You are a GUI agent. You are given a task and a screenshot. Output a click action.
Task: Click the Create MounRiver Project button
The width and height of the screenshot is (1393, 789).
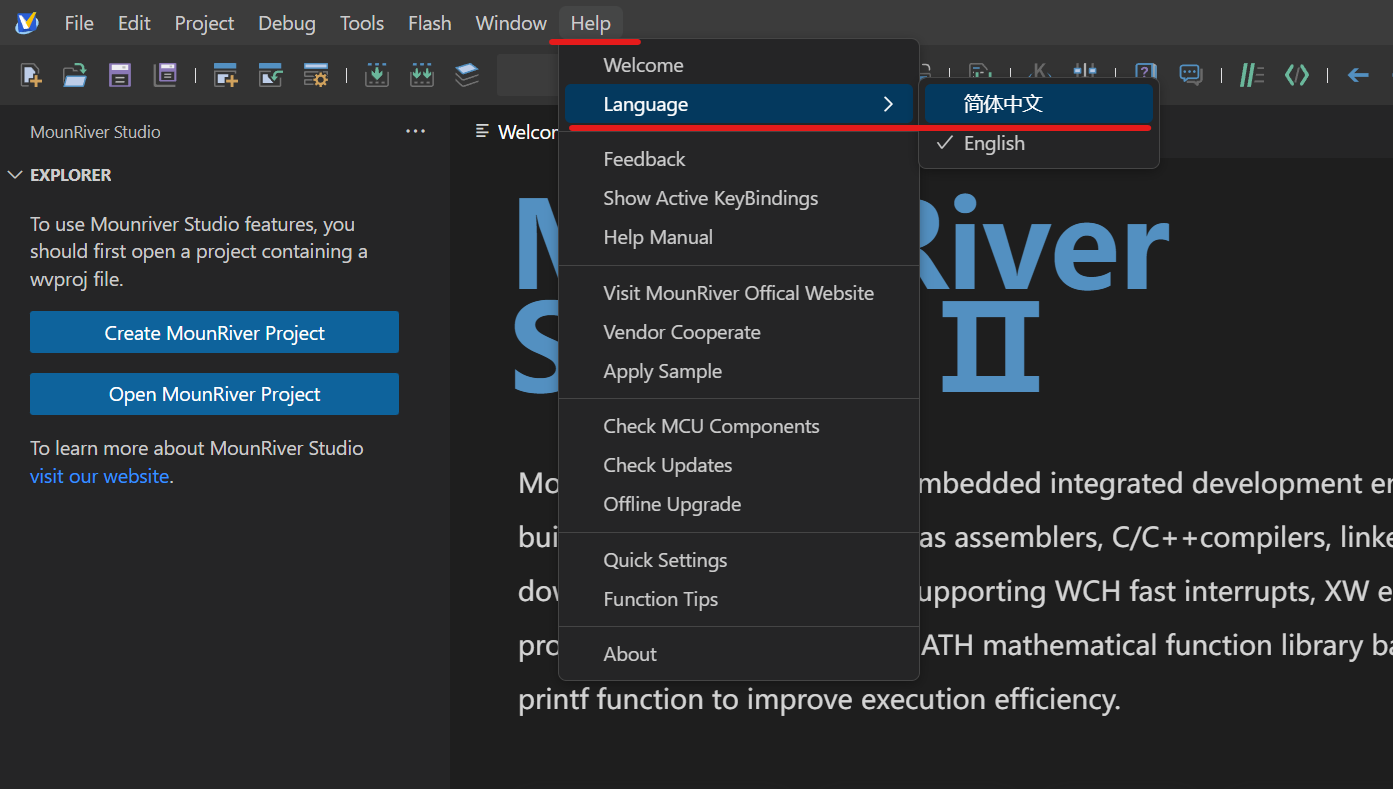214,333
